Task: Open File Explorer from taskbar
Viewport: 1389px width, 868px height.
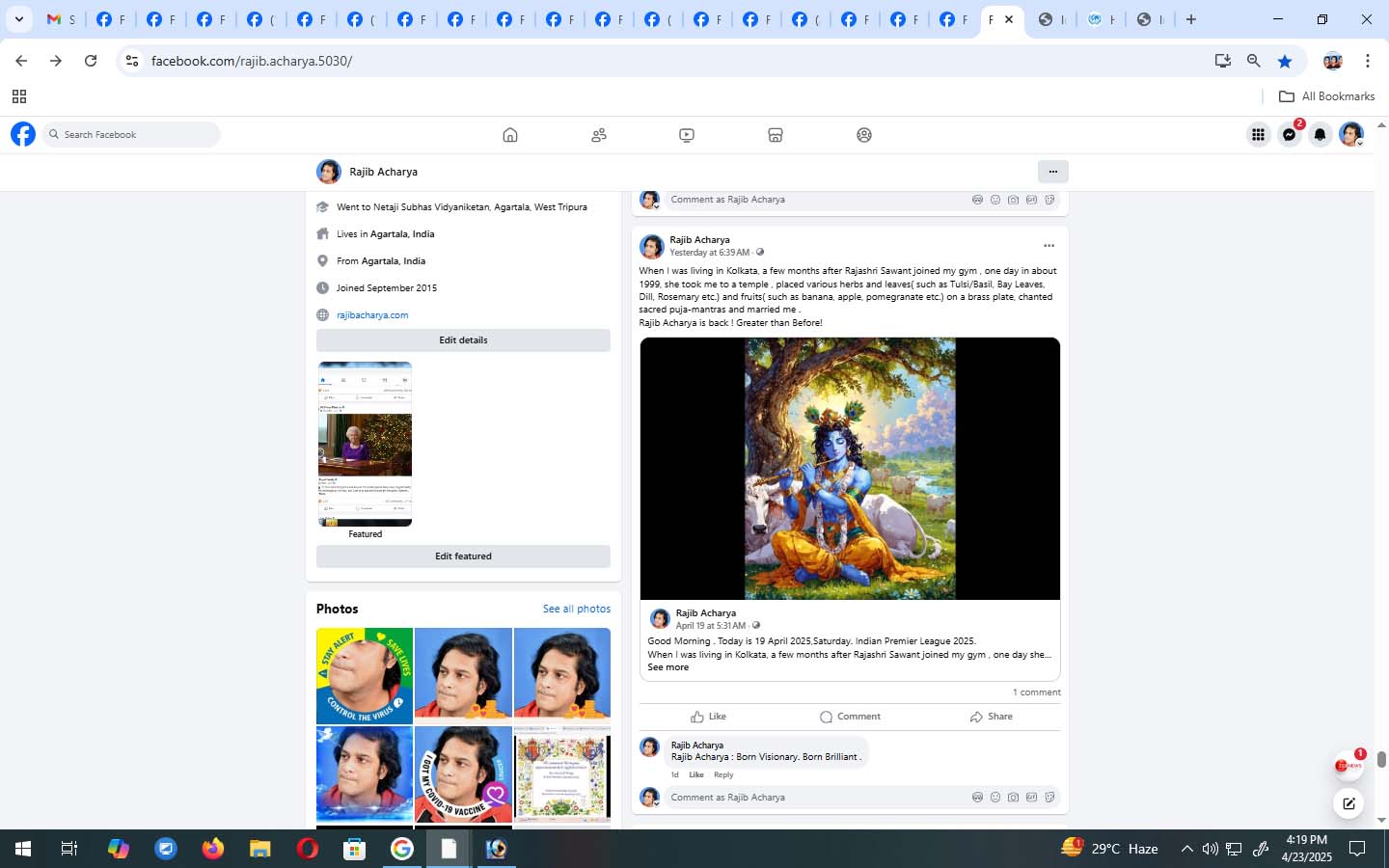Action: tap(259, 849)
